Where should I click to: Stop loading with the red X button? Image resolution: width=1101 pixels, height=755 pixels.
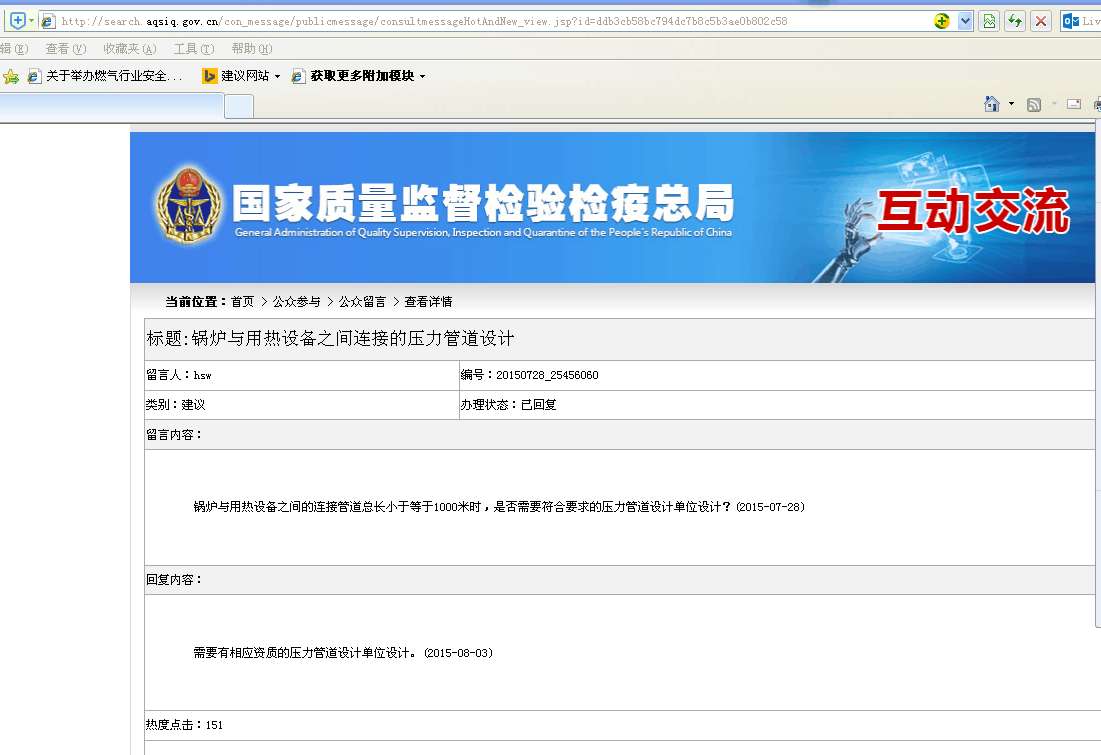pyautogui.click(x=1041, y=21)
